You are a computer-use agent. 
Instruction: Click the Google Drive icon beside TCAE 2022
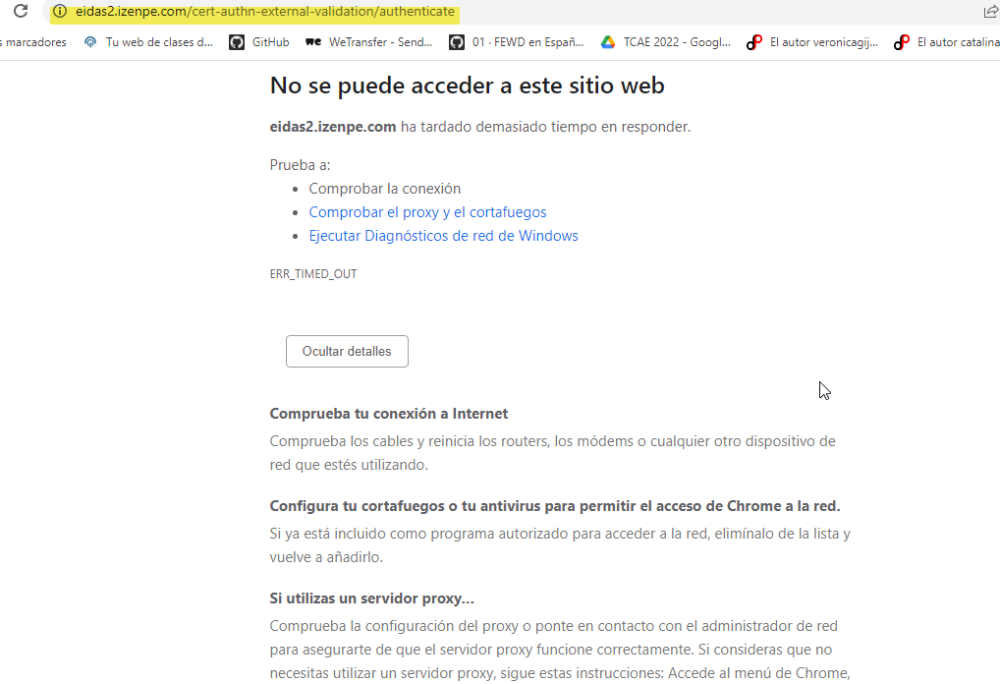pos(608,42)
